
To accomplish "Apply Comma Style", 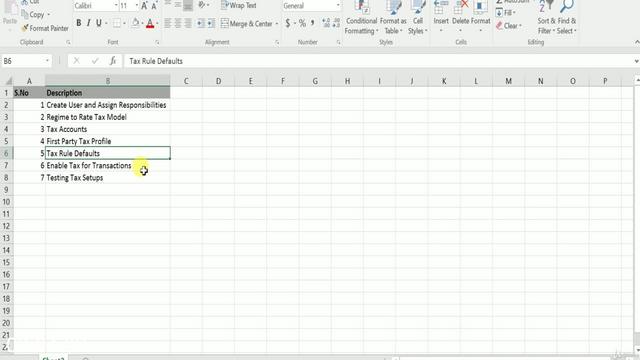I will (x=313, y=23).
